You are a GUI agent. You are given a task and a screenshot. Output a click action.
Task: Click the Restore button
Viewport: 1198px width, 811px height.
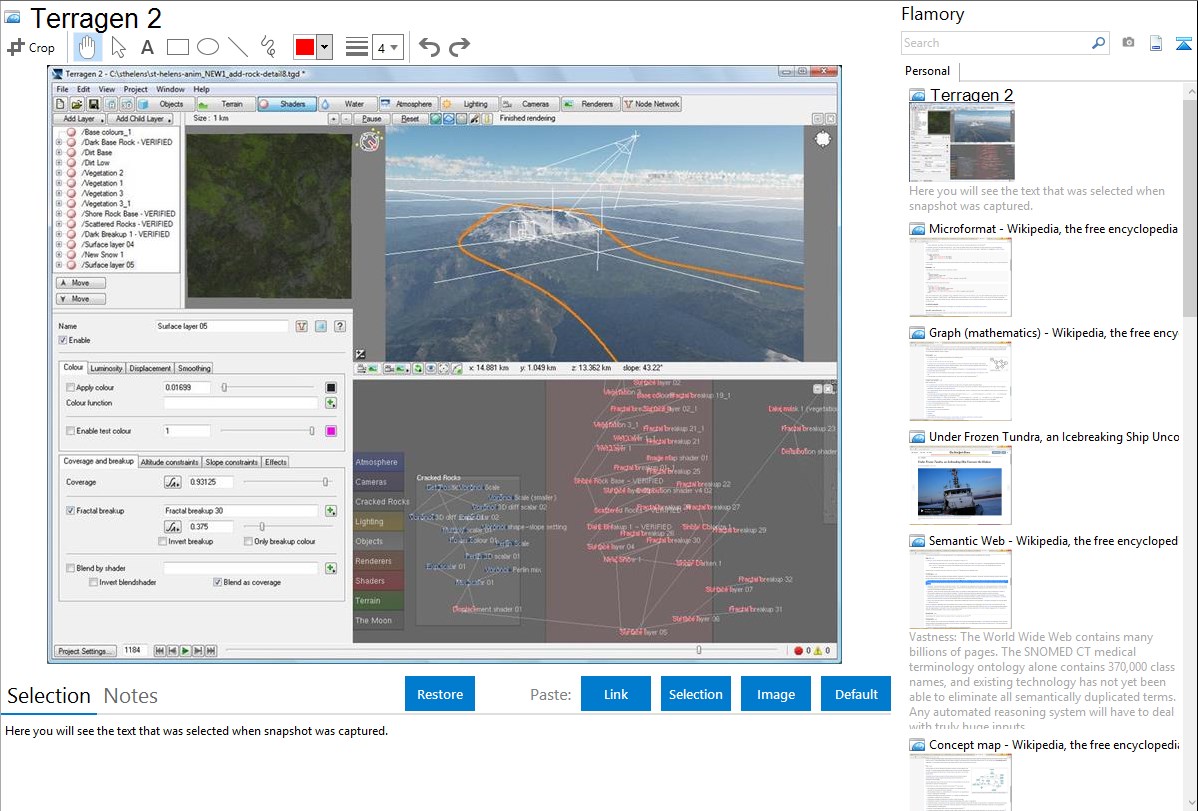point(440,694)
